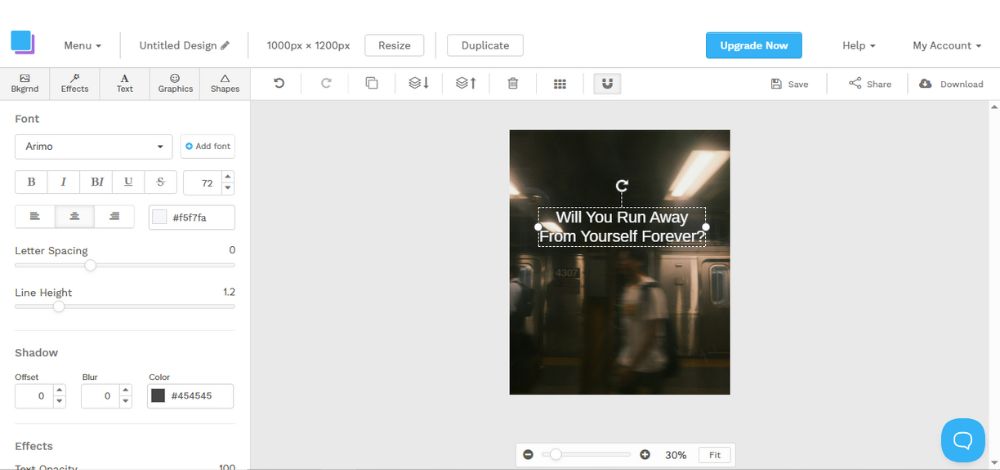
Task: Click the copy element icon
Action: (372, 84)
